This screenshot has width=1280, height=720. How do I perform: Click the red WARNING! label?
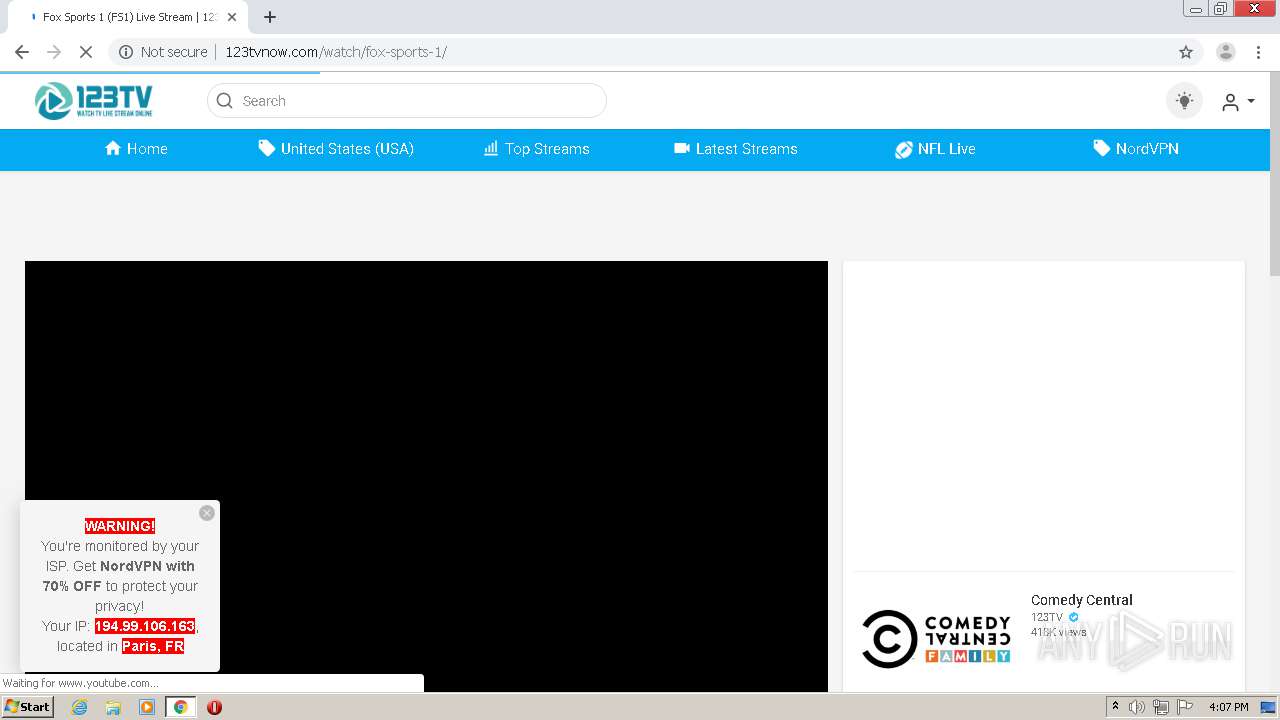click(120, 526)
